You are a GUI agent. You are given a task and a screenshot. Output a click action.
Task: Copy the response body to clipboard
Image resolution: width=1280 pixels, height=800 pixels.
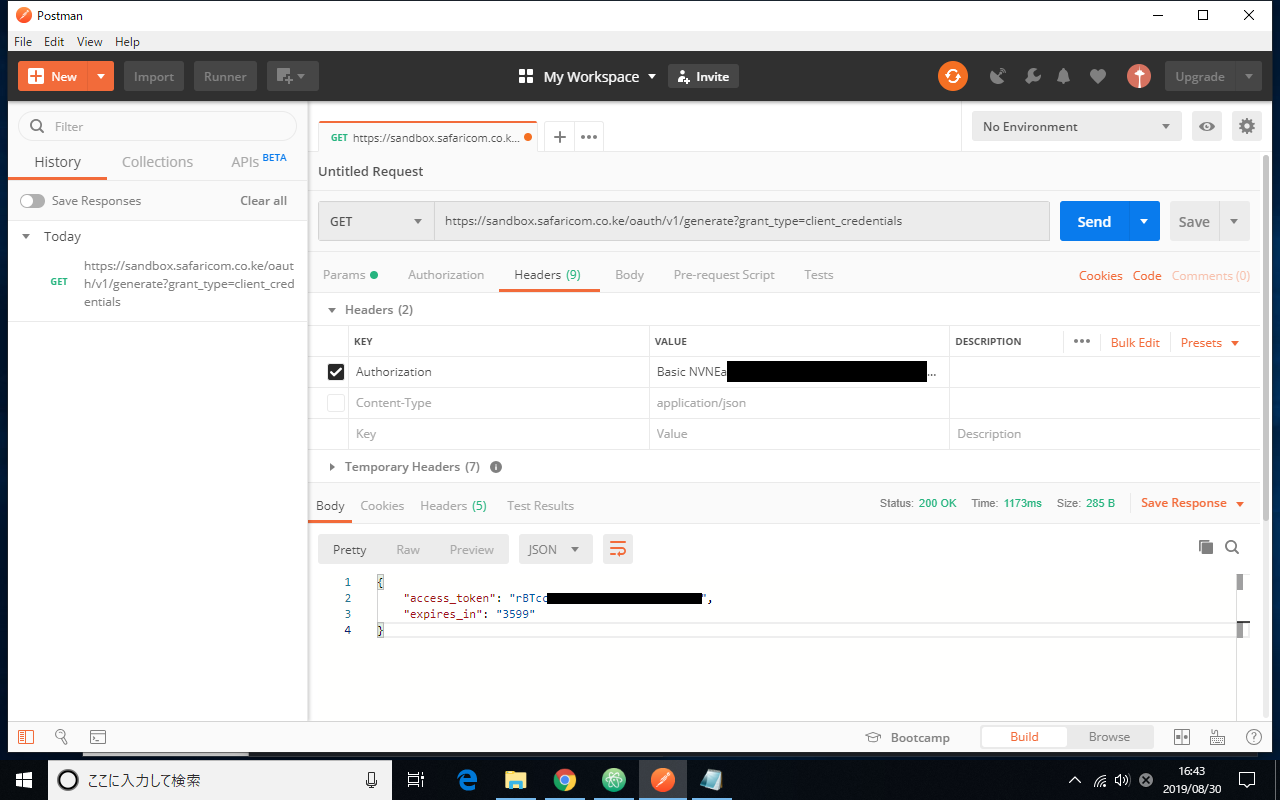[1206, 547]
